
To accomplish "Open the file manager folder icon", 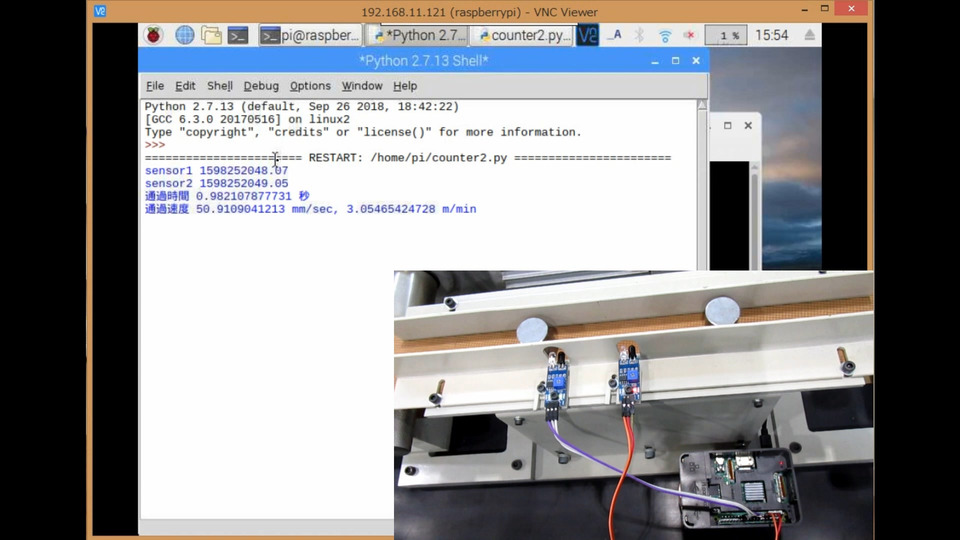I will coord(211,36).
